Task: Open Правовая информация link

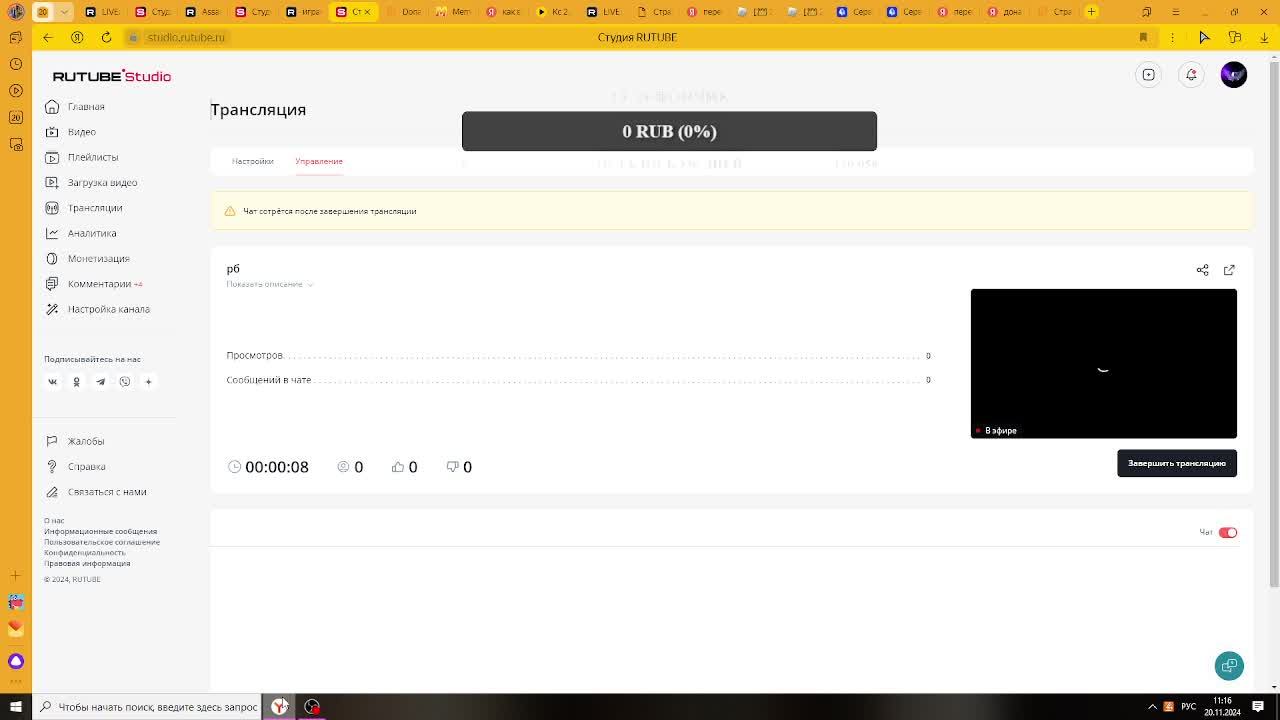Action: 87,563
